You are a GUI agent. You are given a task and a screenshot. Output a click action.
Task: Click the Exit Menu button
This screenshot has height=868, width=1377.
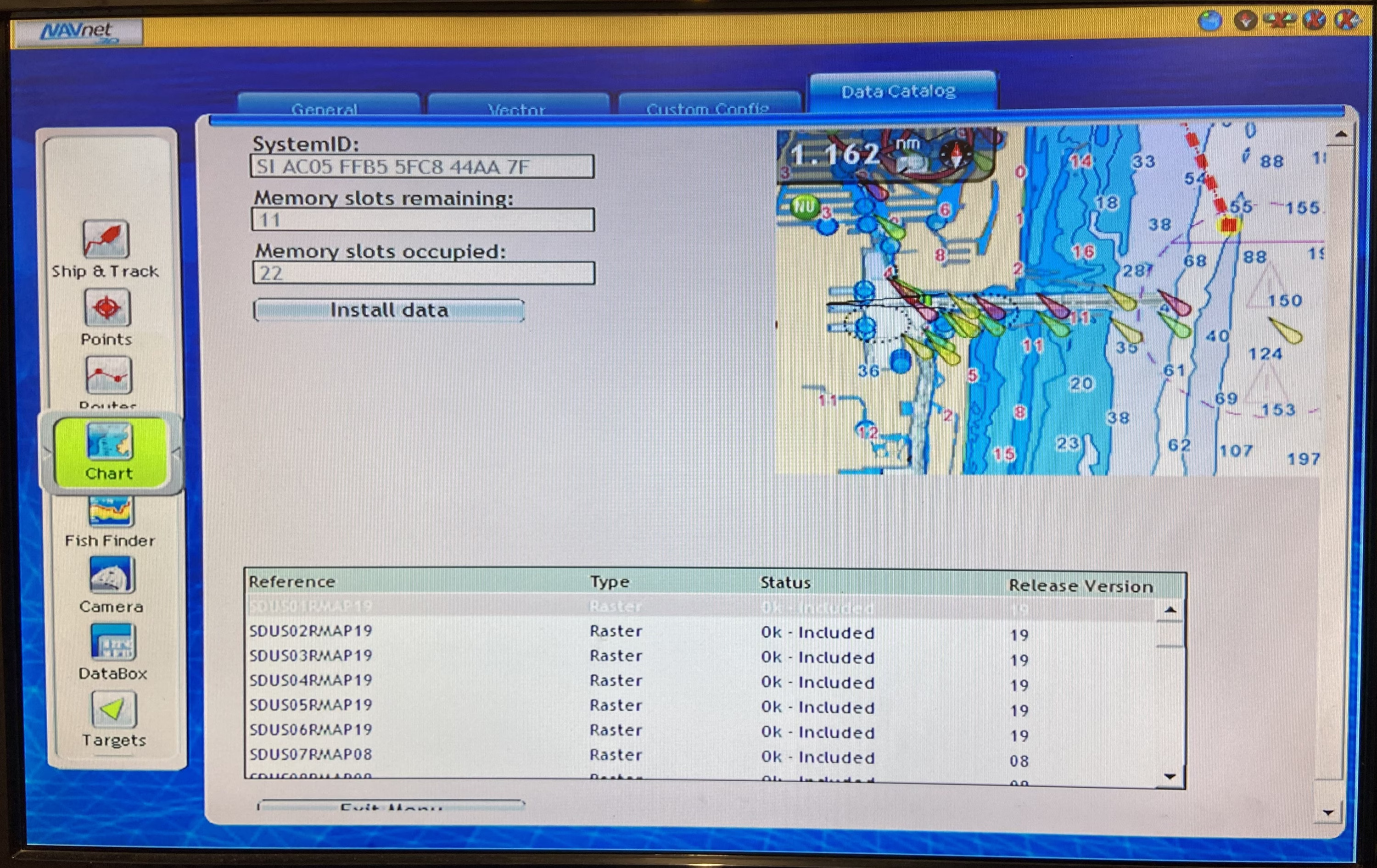(x=391, y=806)
